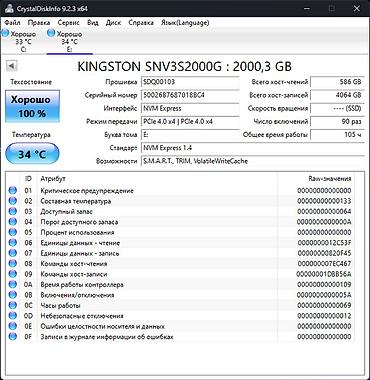Click the ID column header
The width and height of the screenshot is (370, 380).
(x=28, y=179)
